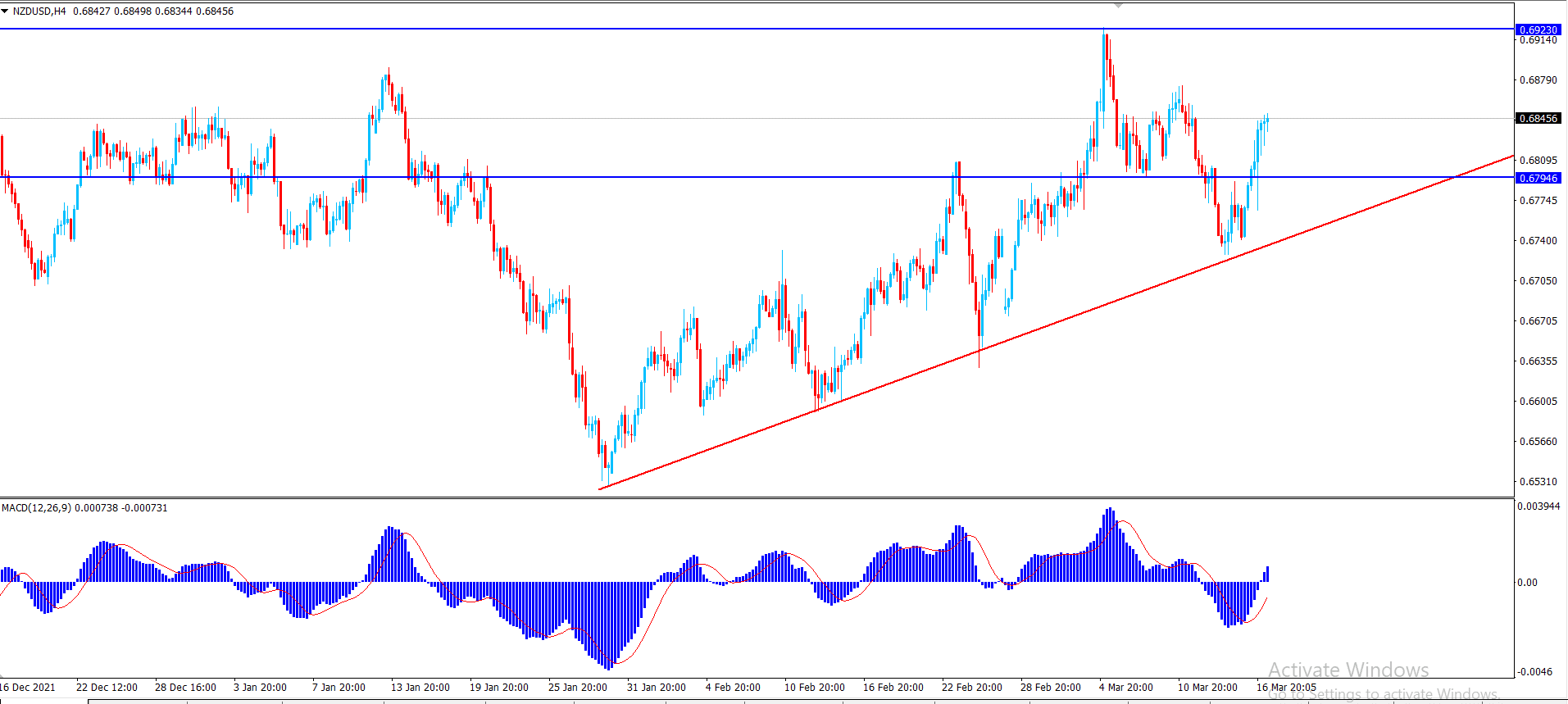The height and width of the screenshot is (704, 1568).
Task: Click the 0.65660 price scale value
Action: point(1538,442)
